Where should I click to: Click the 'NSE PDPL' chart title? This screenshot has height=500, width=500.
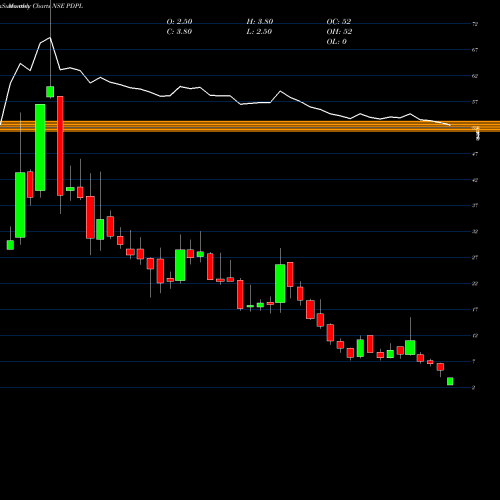pos(68,6)
